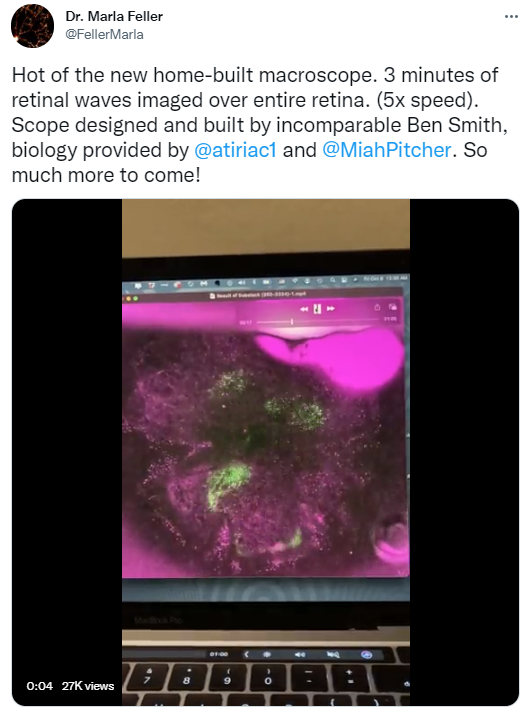Viewport: 528px width, 715px height.
Task: Click the share icon in the player
Action: tap(377, 307)
